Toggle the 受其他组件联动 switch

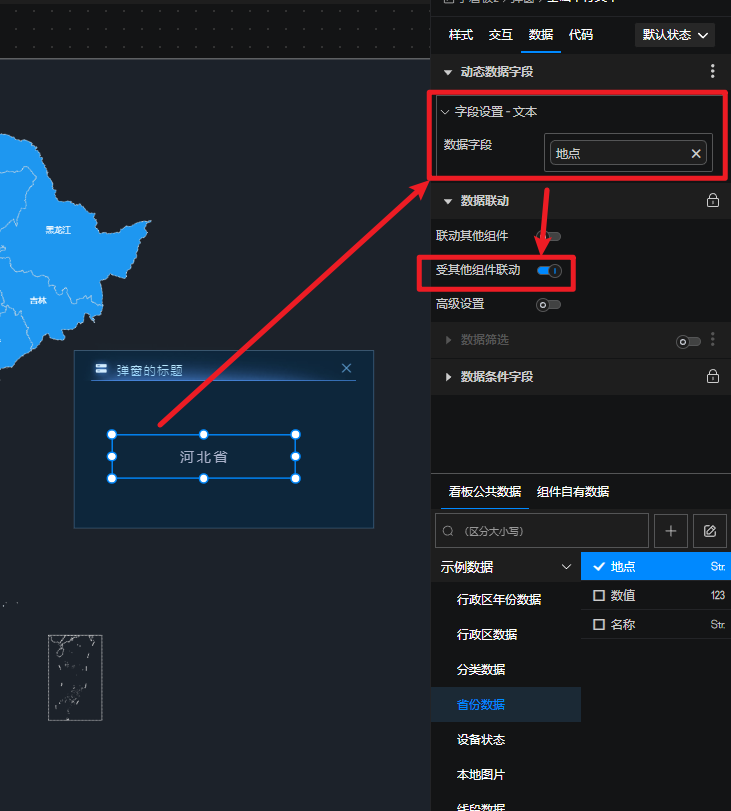tap(549, 271)
